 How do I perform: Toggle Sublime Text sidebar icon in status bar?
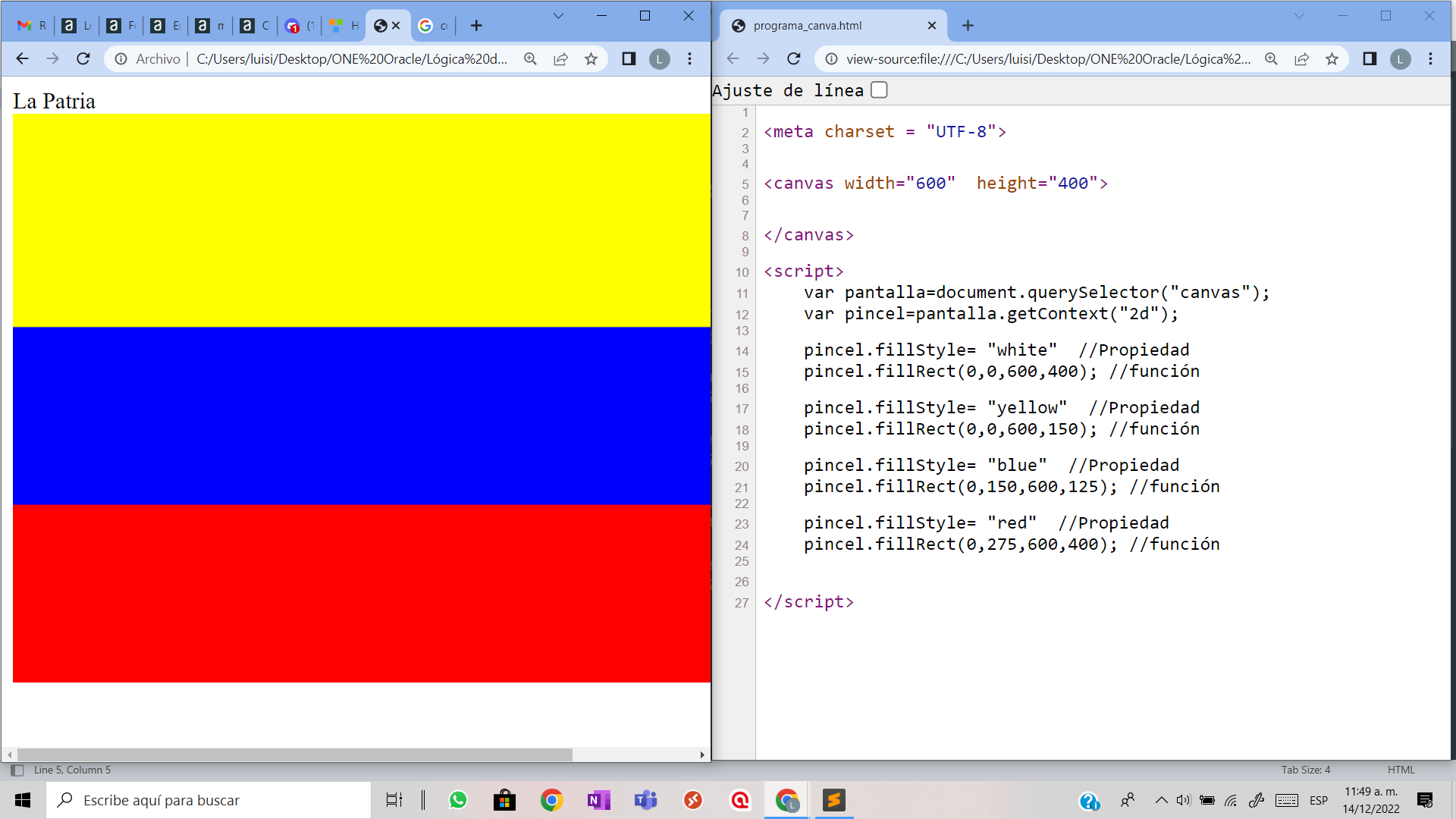[x=17, y=770]
